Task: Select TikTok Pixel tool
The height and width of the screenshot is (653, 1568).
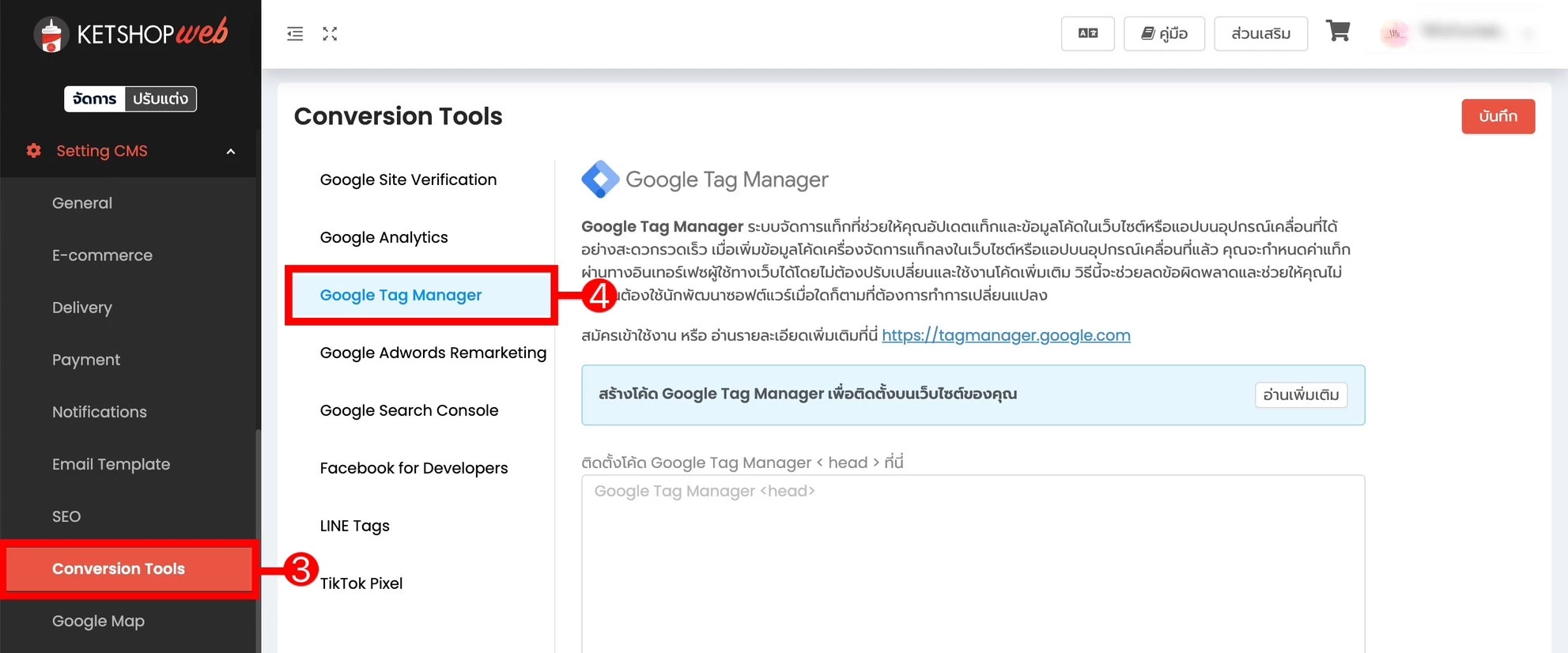Action: point(361,583)
